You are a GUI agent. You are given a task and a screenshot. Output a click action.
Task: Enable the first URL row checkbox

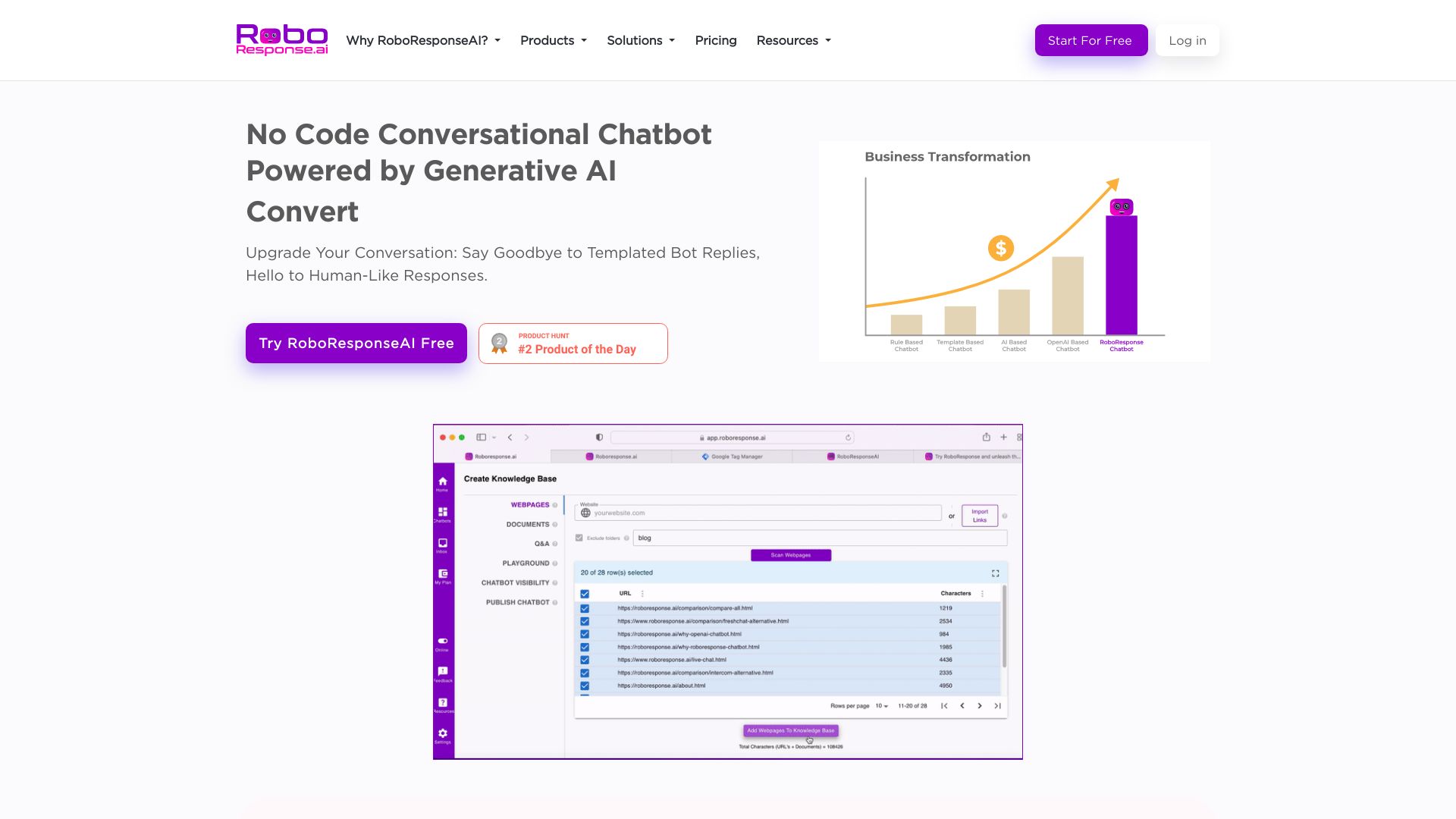point(584,608)
